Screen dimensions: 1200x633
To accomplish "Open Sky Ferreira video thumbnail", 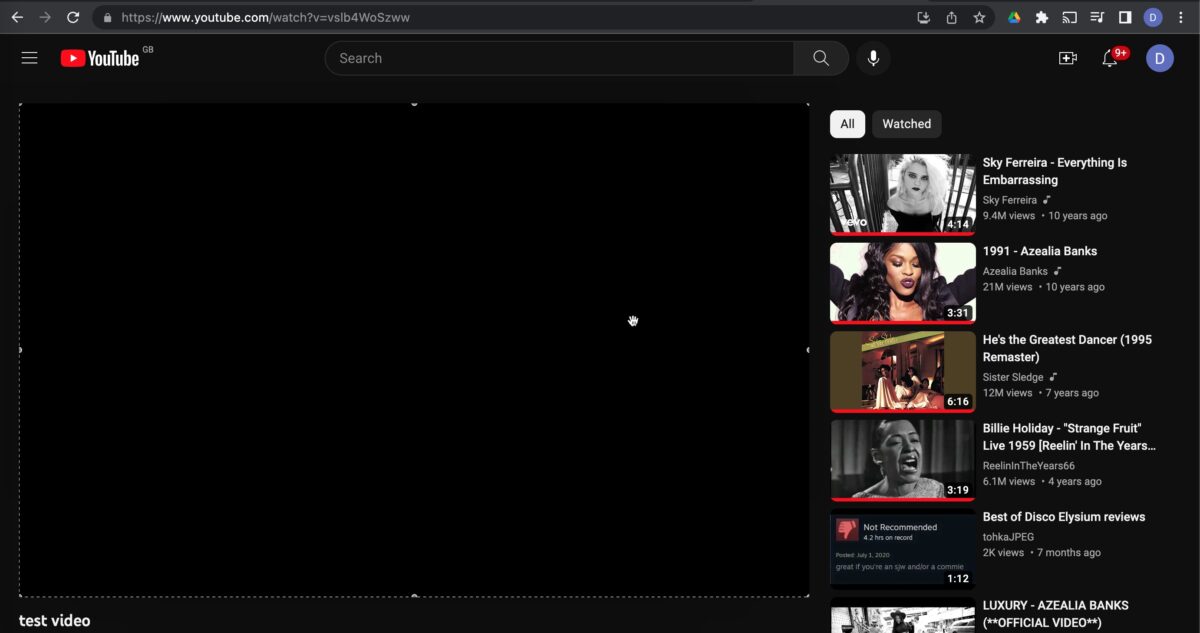I will [x=903, y=194].
